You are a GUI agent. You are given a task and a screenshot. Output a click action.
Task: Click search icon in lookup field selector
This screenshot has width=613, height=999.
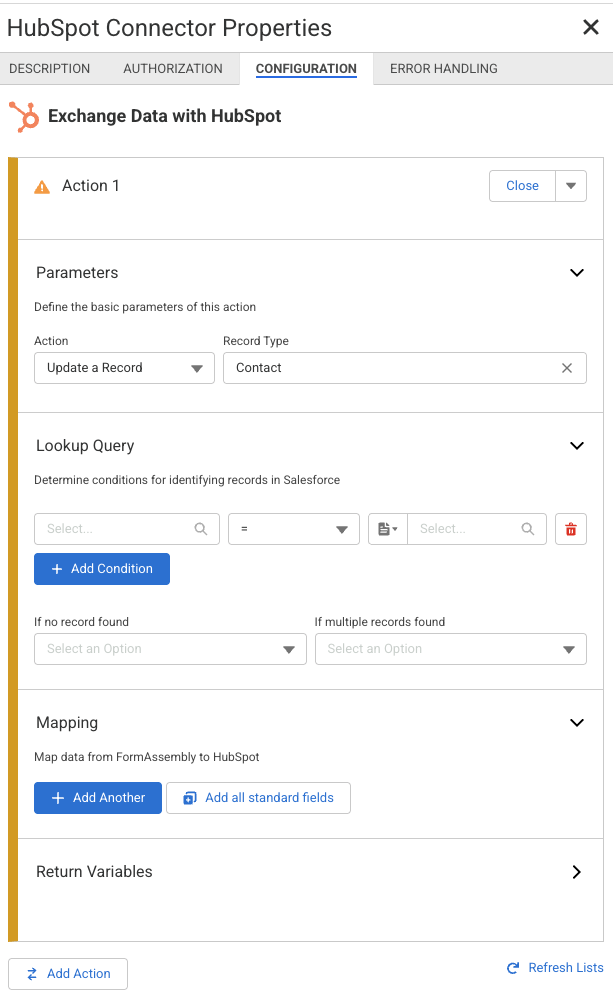click(201, 529)
